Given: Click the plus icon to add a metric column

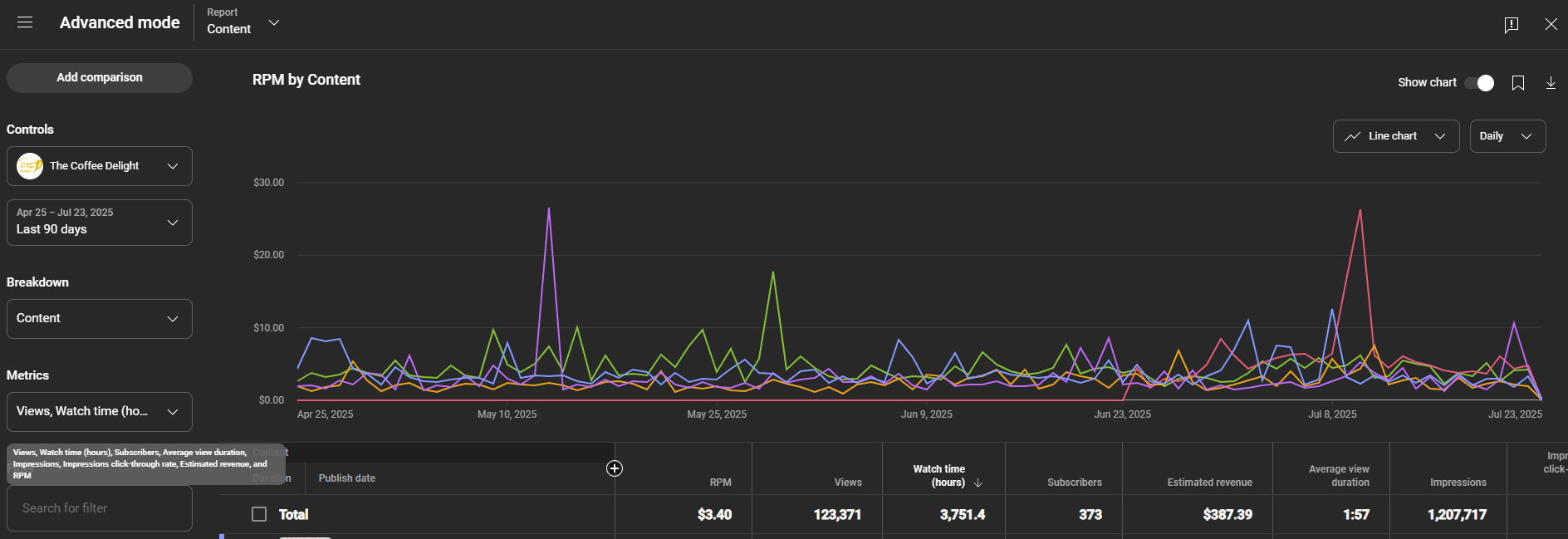Looking at the screenshot, I should [615, 468].
